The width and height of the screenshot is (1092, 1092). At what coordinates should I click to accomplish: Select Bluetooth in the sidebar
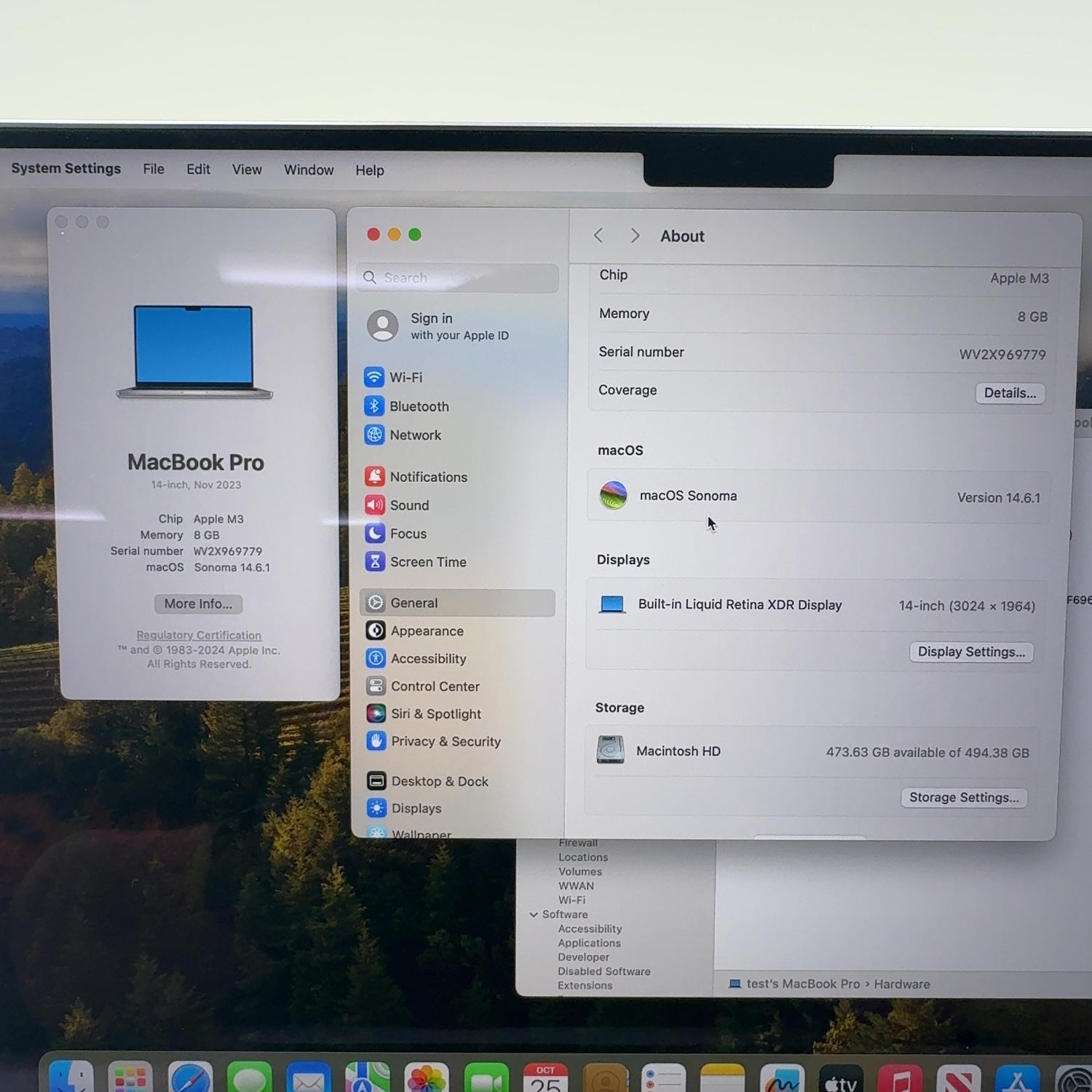[419, 406]
